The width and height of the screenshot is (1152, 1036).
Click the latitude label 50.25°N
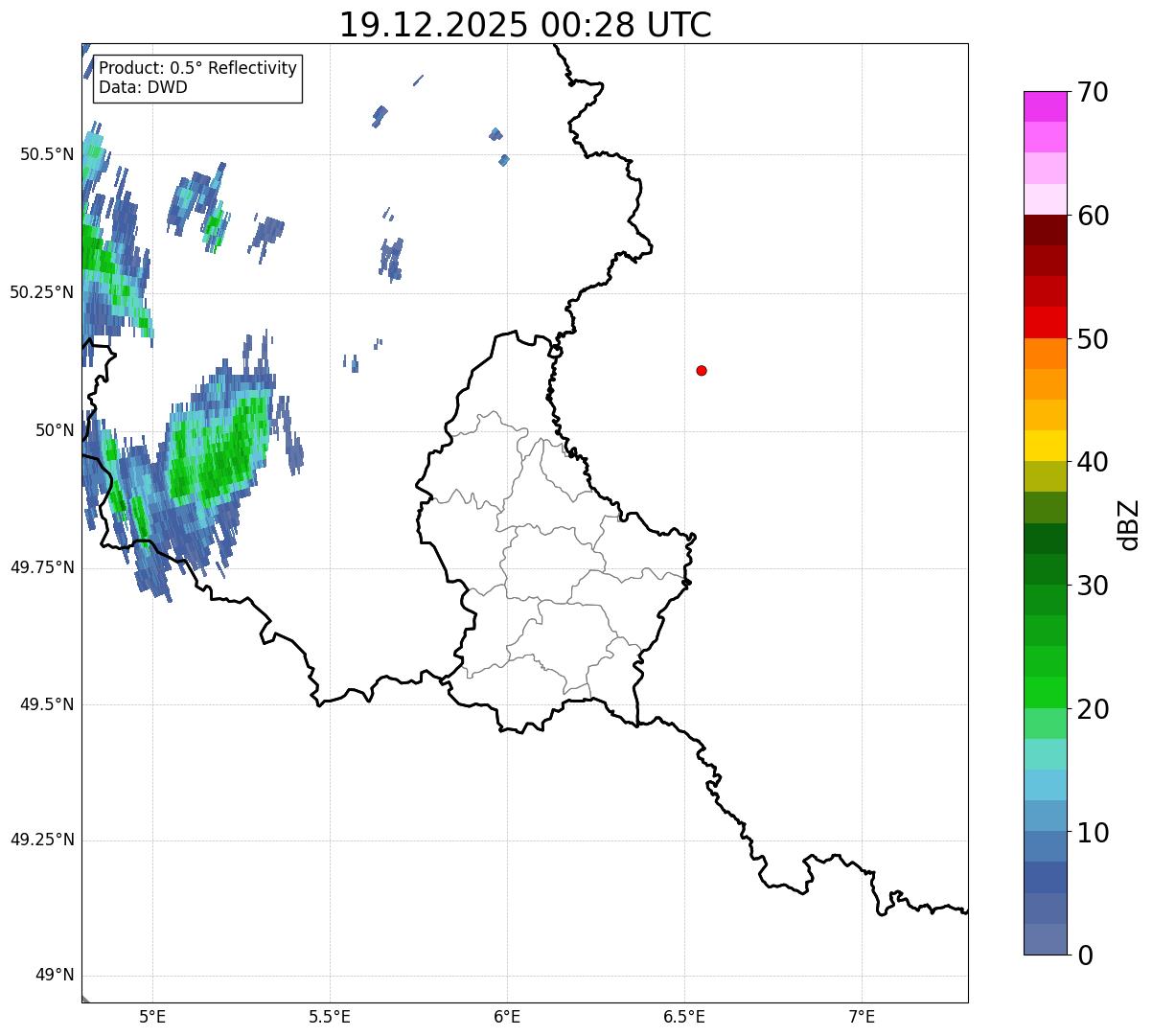pos(42,292)
